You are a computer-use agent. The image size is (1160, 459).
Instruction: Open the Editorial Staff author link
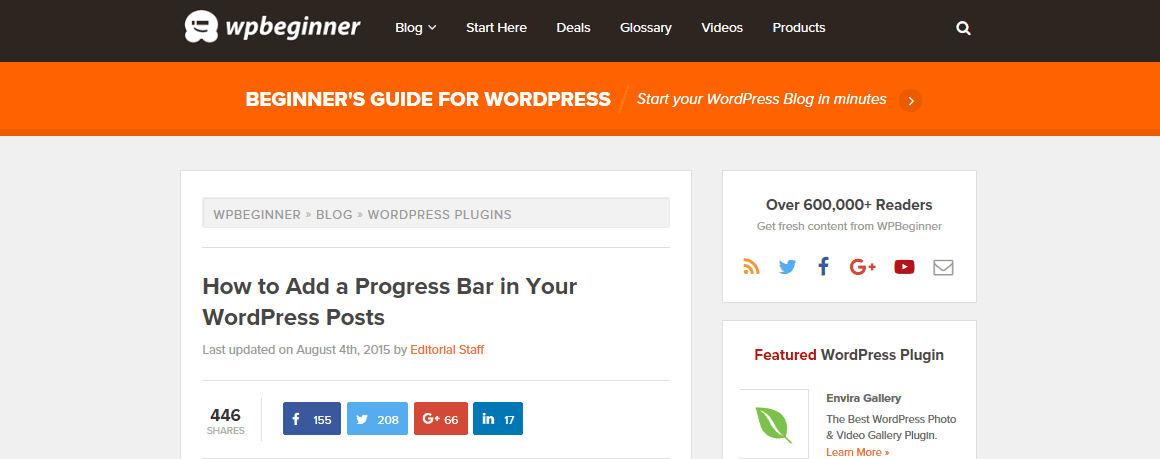[x=447, y=349]
